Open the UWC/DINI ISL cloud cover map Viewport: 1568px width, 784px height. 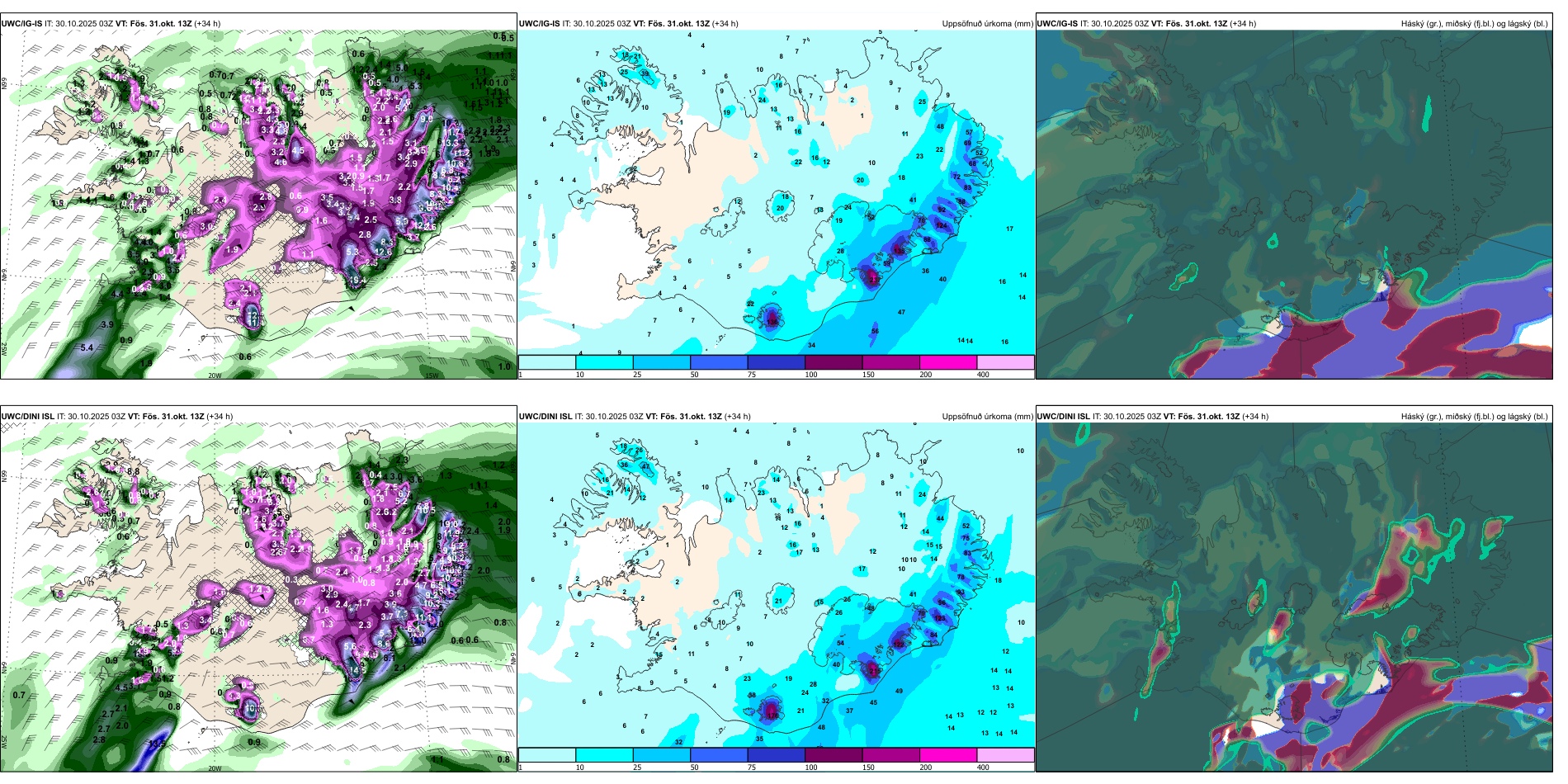[x=1294, y=597]
